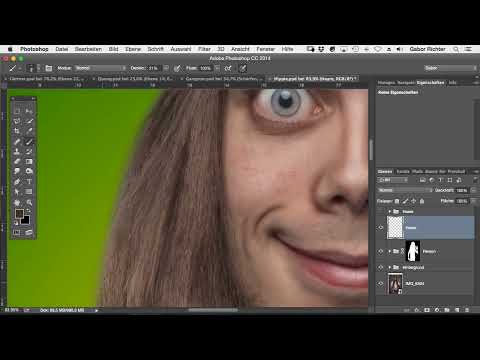Expand the Hintergrund group triangle
Screen dimensions: 480x360
point(389,267)
